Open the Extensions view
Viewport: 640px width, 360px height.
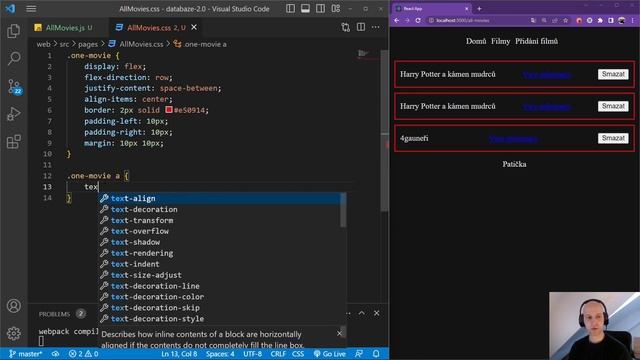(13, 142)
